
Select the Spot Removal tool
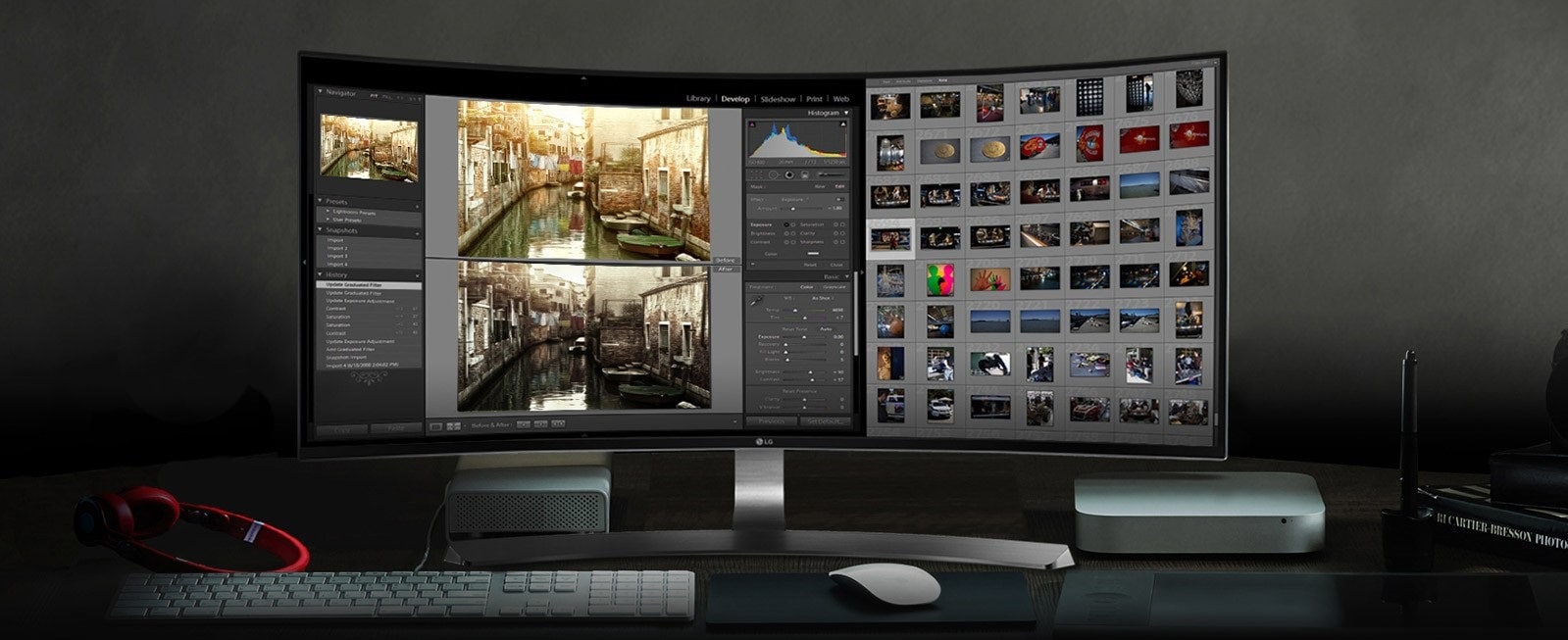point(774,173)
